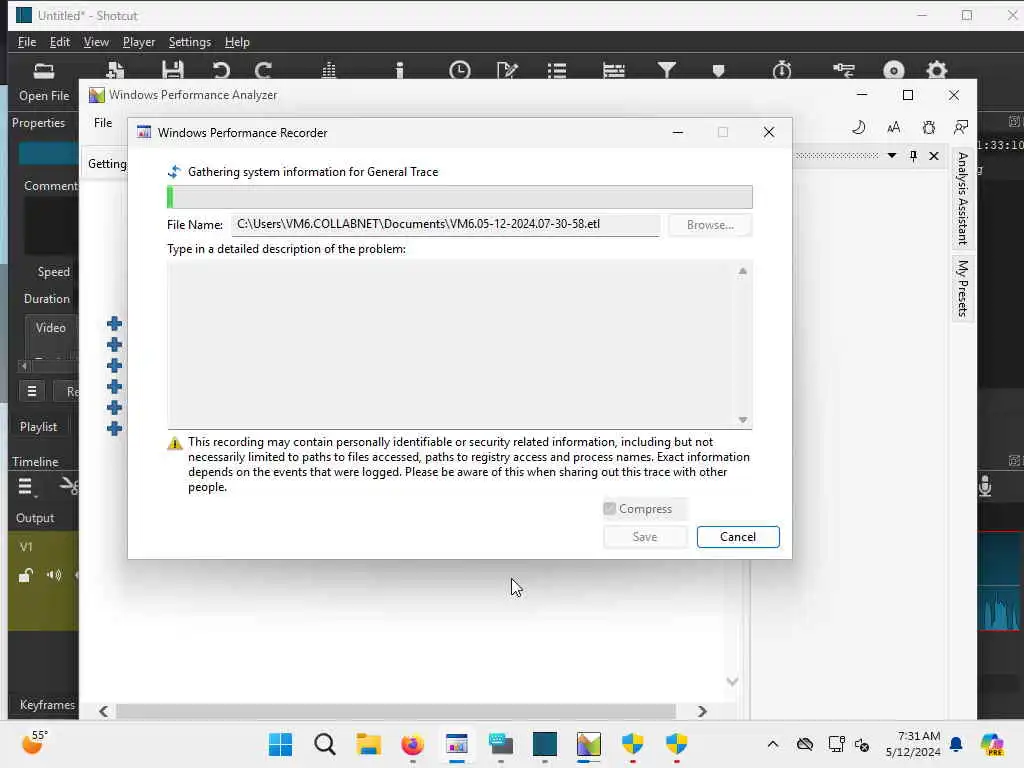Expand the sixth plus item in Getting Started
The height and width of the screenshot is (768, 1024).
coord(114,428)
